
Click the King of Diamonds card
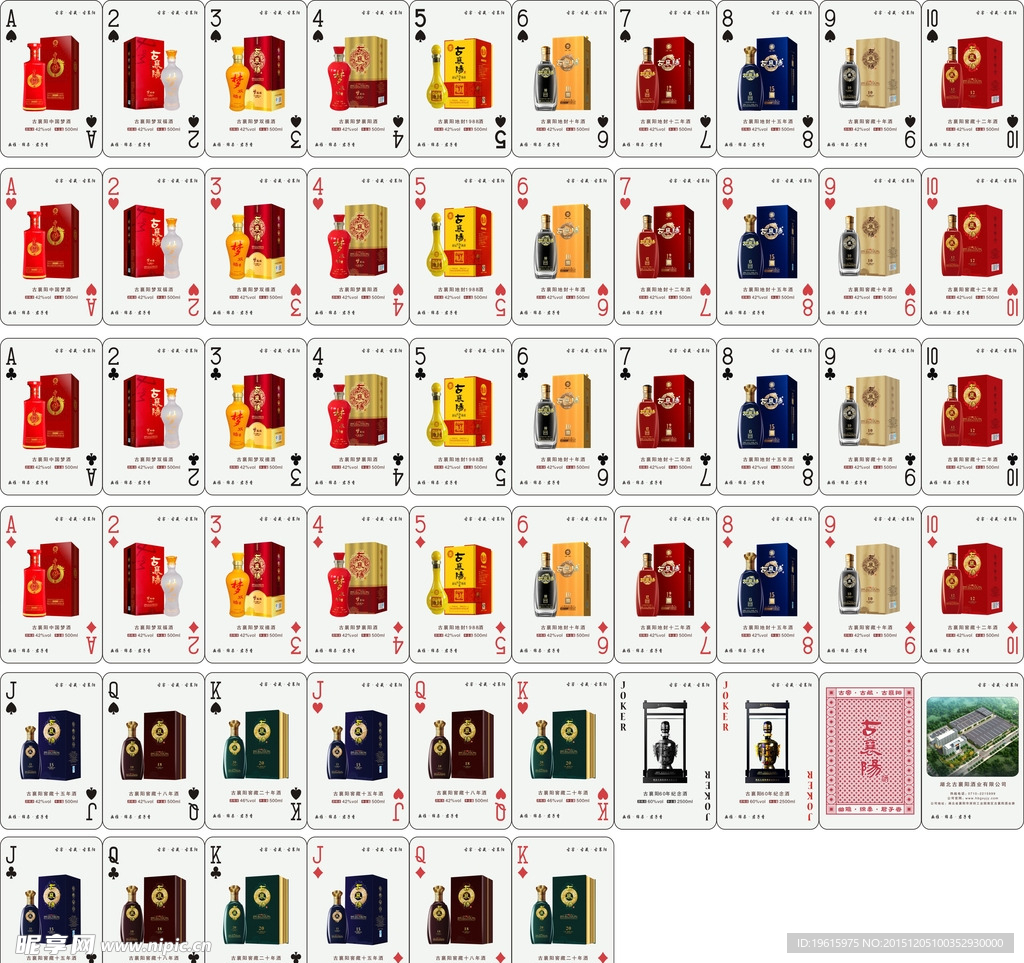(x=563, y=900)
